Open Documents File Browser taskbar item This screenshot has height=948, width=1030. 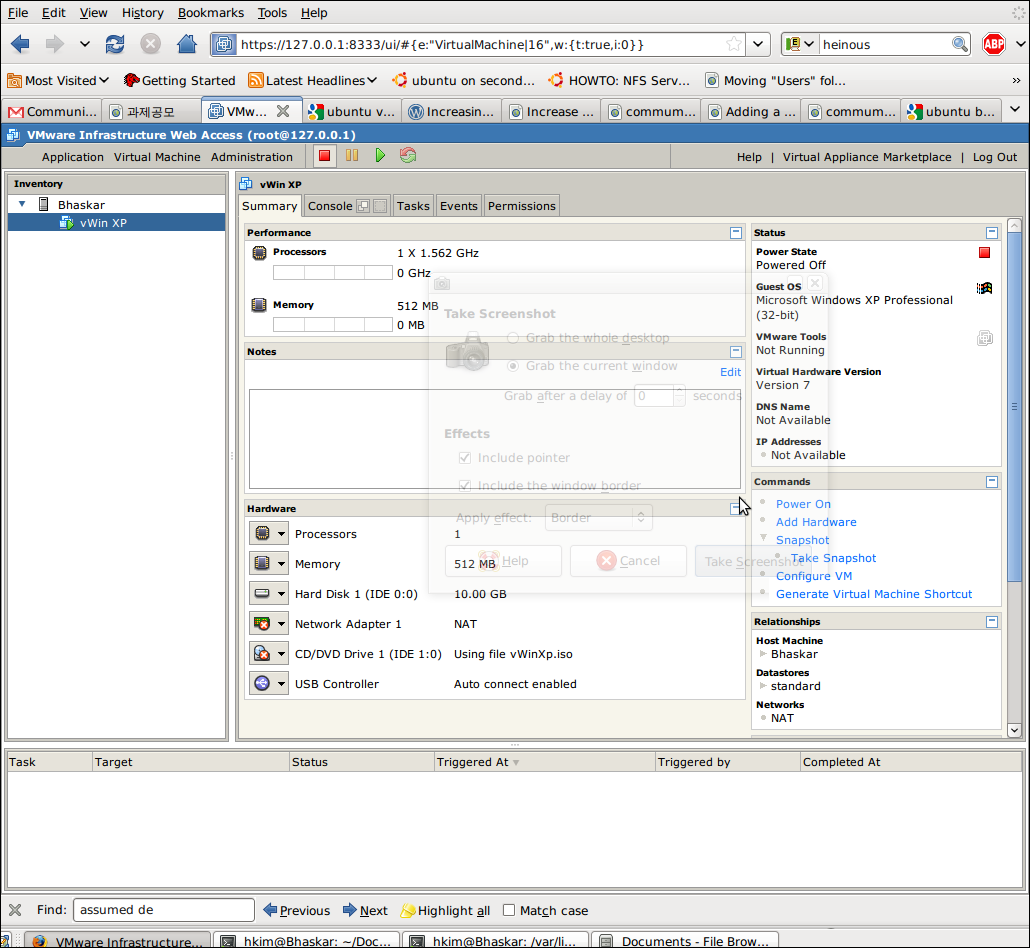click(x=685, y=941)
